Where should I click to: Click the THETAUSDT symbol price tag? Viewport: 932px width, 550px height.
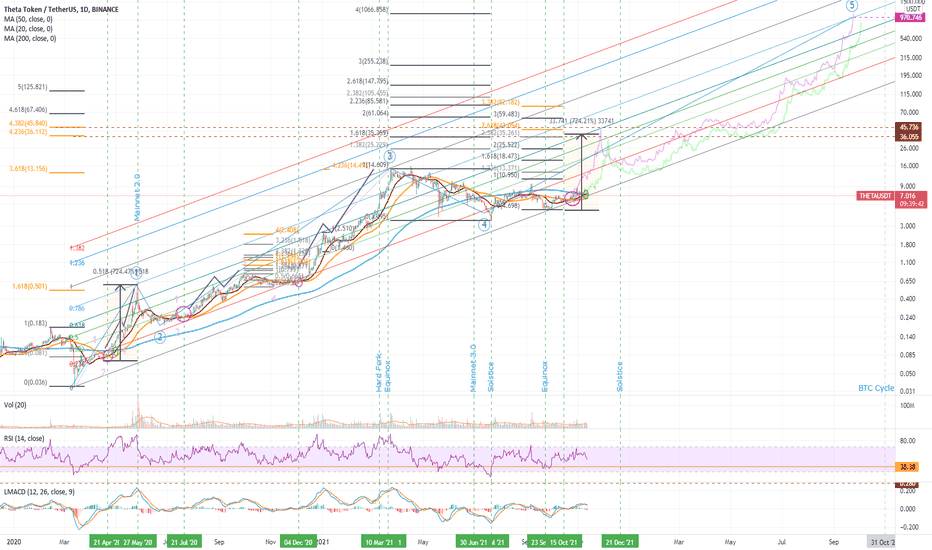876,196
